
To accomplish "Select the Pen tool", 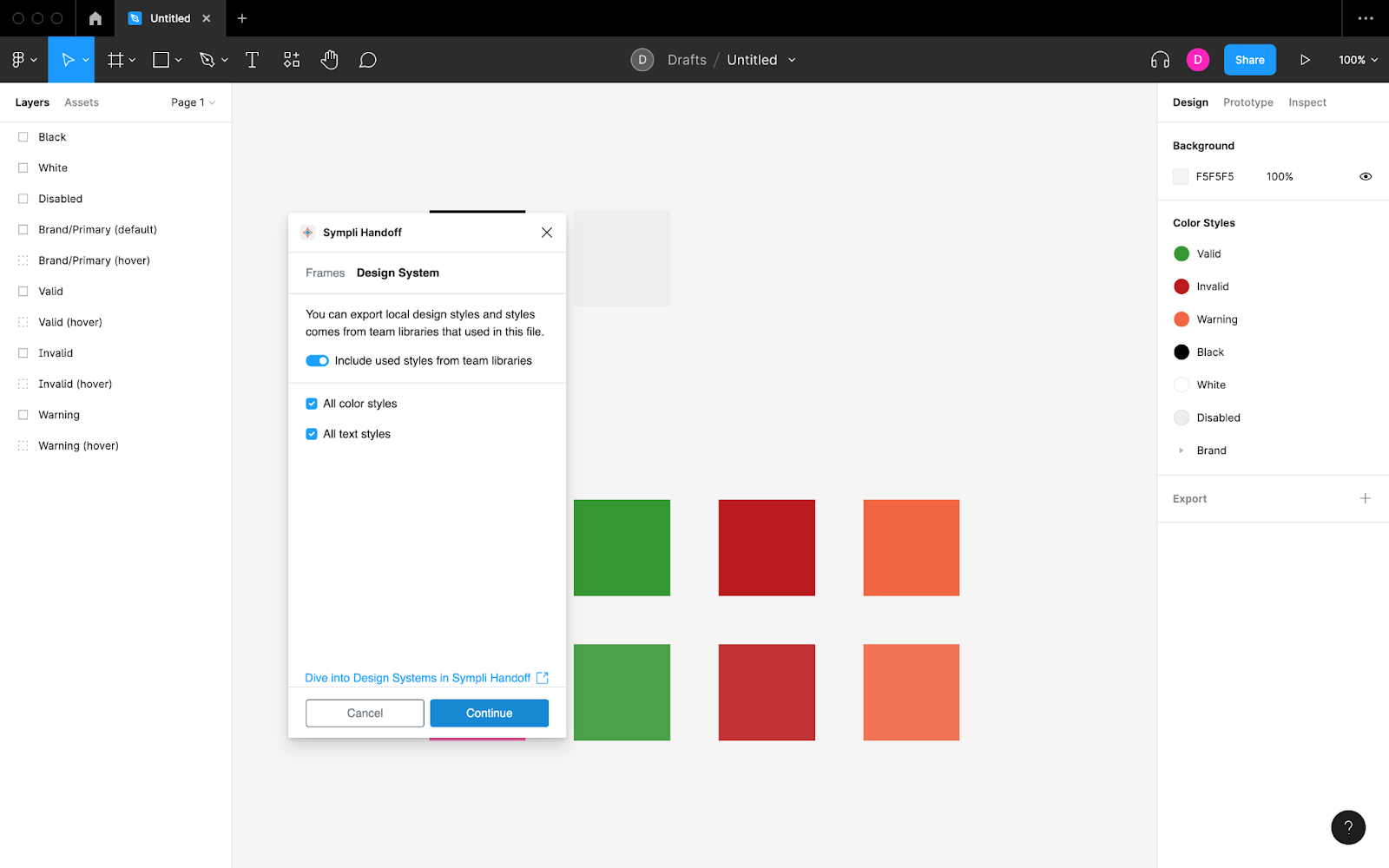I will (x=207, y=60).
